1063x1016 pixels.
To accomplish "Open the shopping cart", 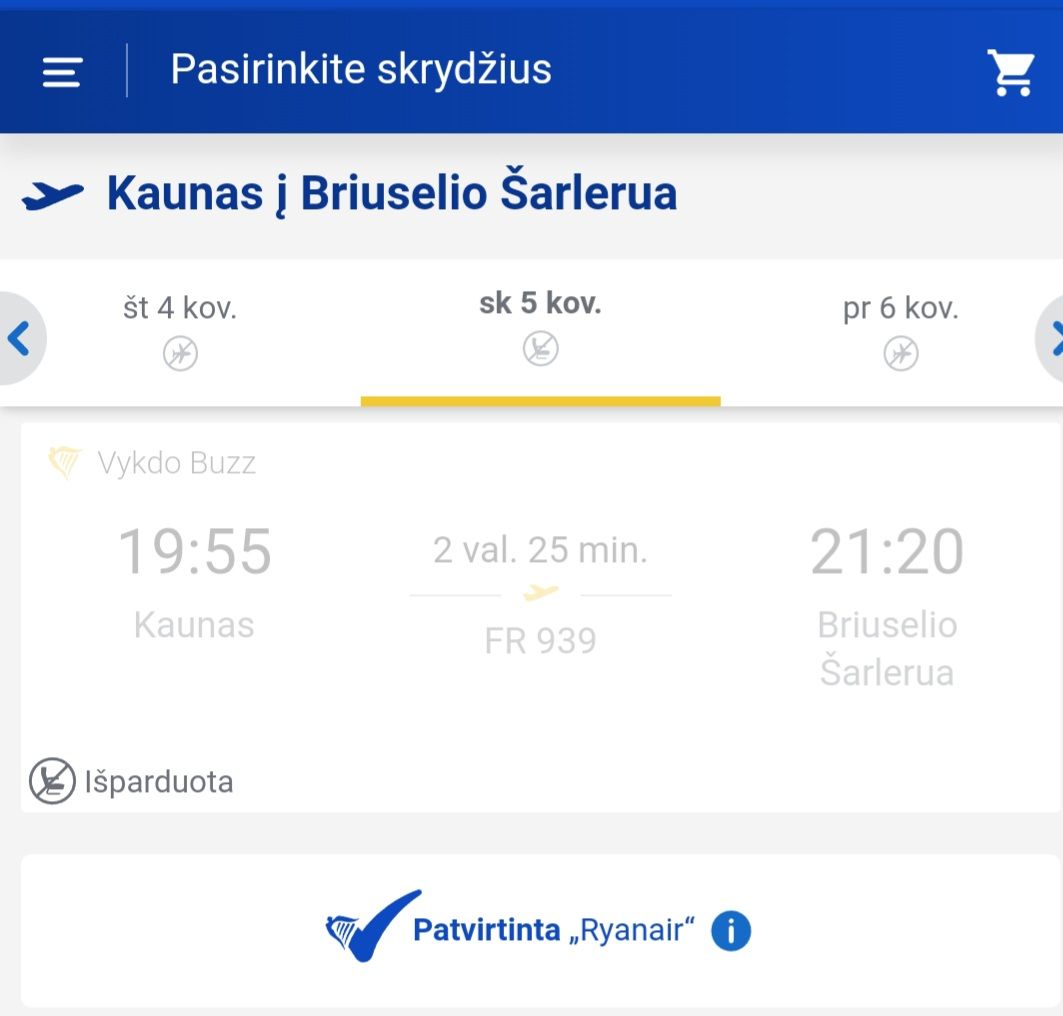I will point(1011,72).
